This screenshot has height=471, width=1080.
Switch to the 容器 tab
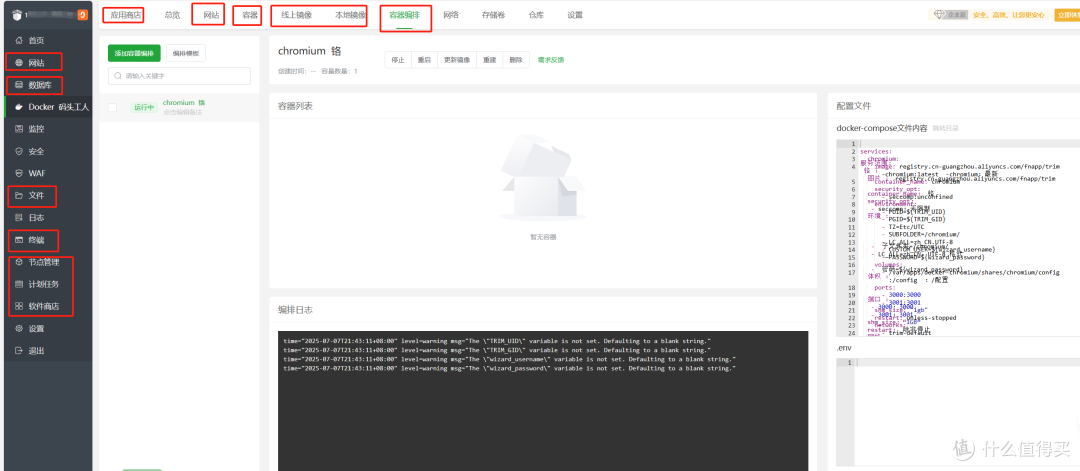pyautogui.click(x=250, y=14)
